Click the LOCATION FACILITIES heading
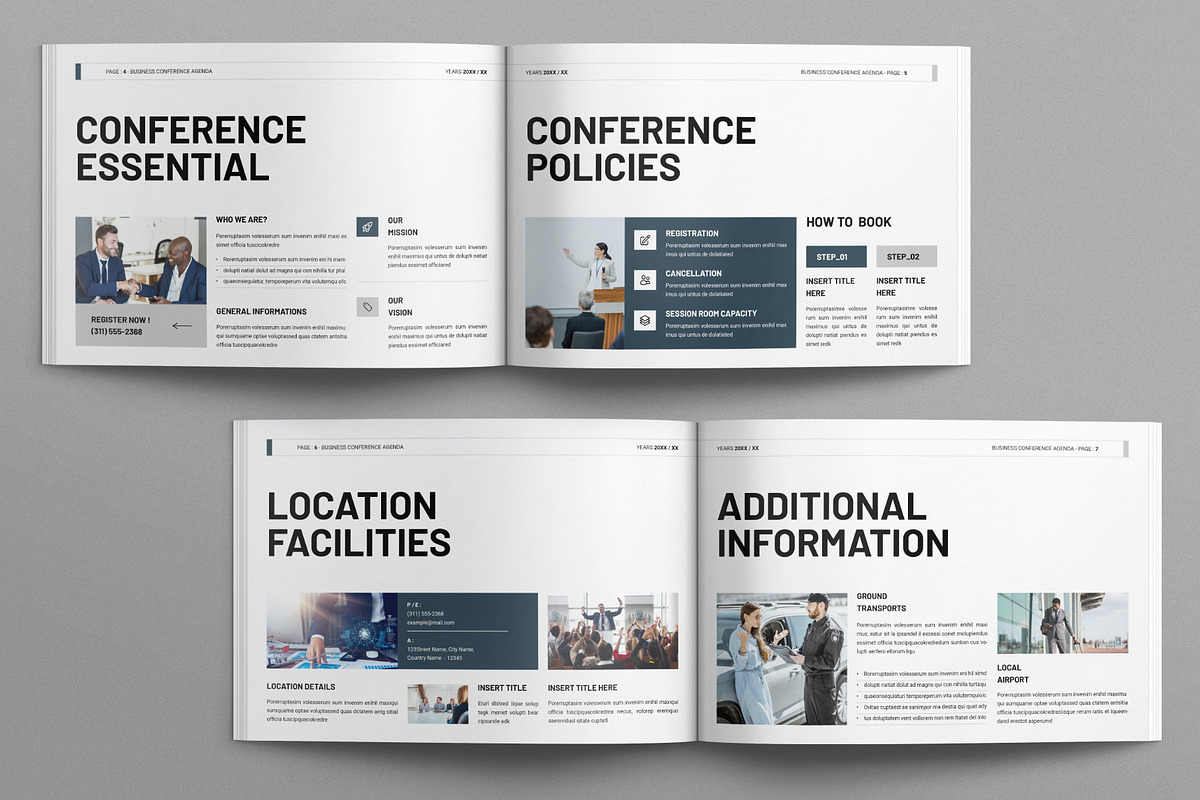The height and width of the screenshot is (800, 1200). click(x=359, y=524)
